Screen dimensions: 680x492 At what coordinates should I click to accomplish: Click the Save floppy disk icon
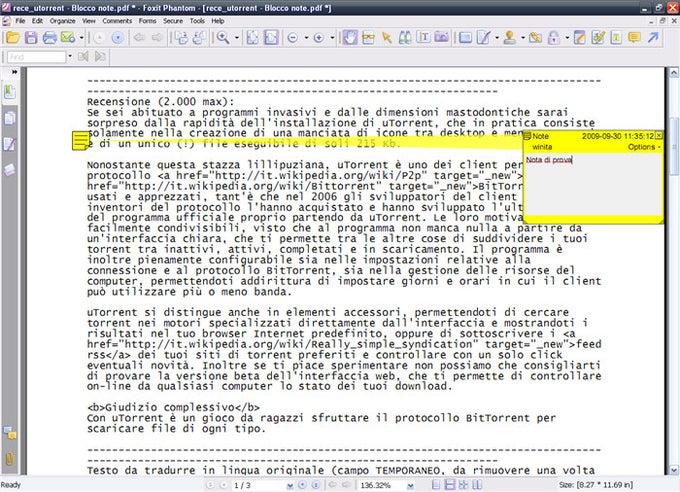point(31,38)
